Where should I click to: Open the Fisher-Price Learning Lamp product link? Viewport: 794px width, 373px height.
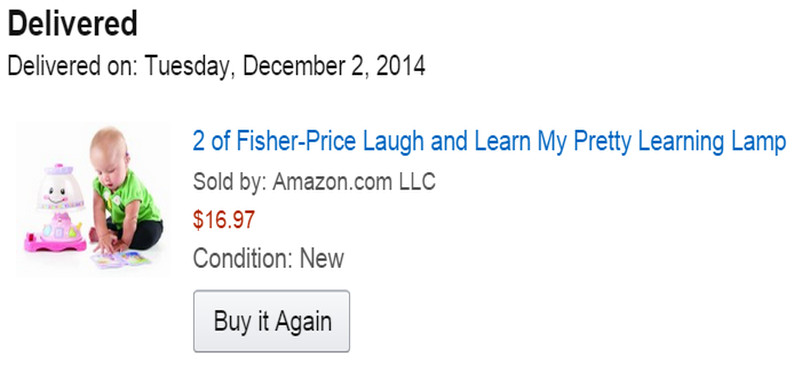[489, 142]
